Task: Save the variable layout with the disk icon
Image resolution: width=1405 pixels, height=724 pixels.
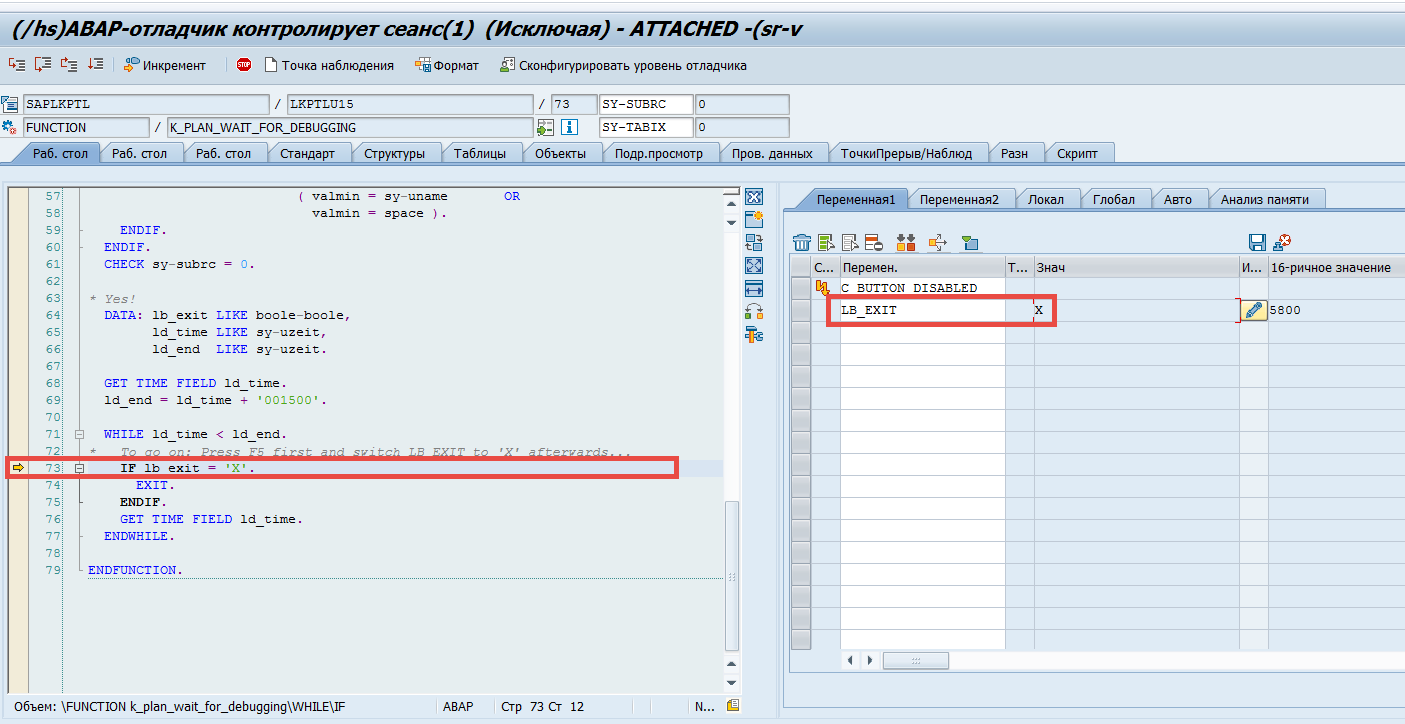Action: click(x=1257, y=240)
